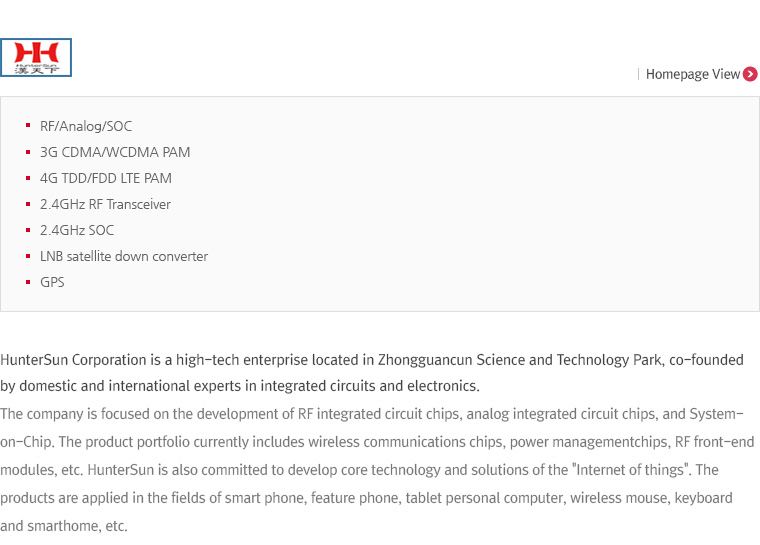Click the HunterSun company logo

point(36,58)
